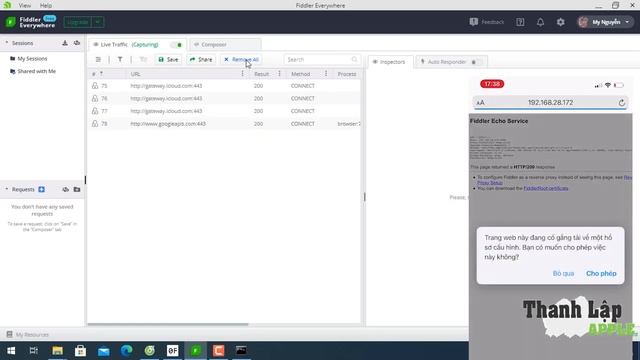Screen dimensions: 640x360
Task: Tap Bỏ qua in the phone dialog
Action: click(563, 273)
